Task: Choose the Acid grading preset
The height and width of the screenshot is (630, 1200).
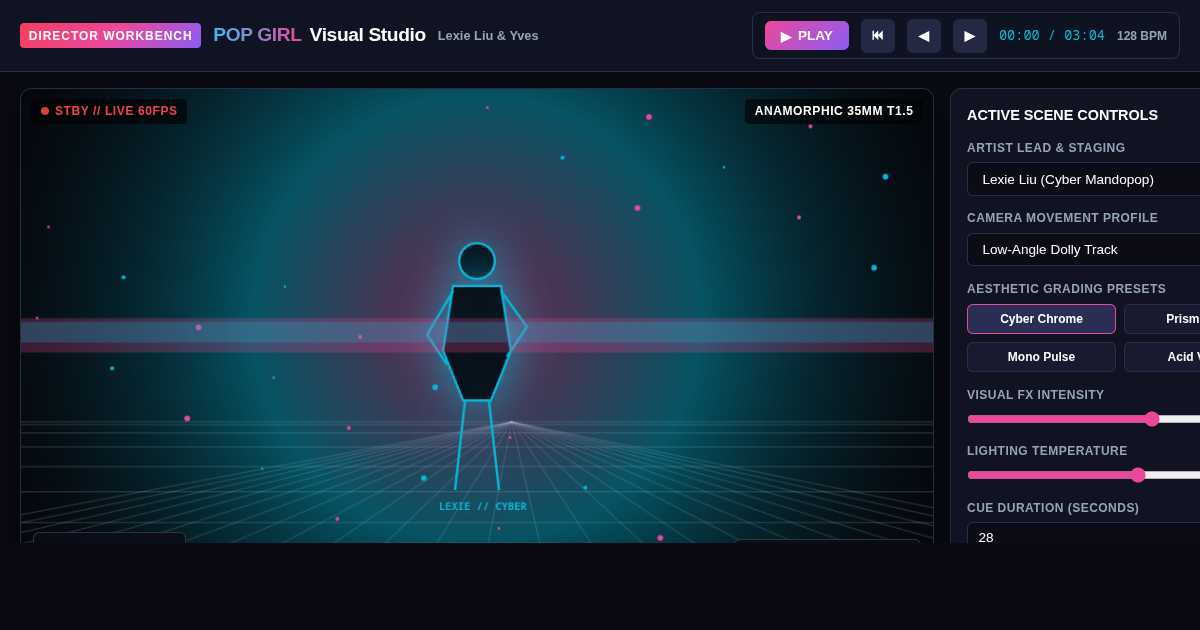Action: [1163, 357]
